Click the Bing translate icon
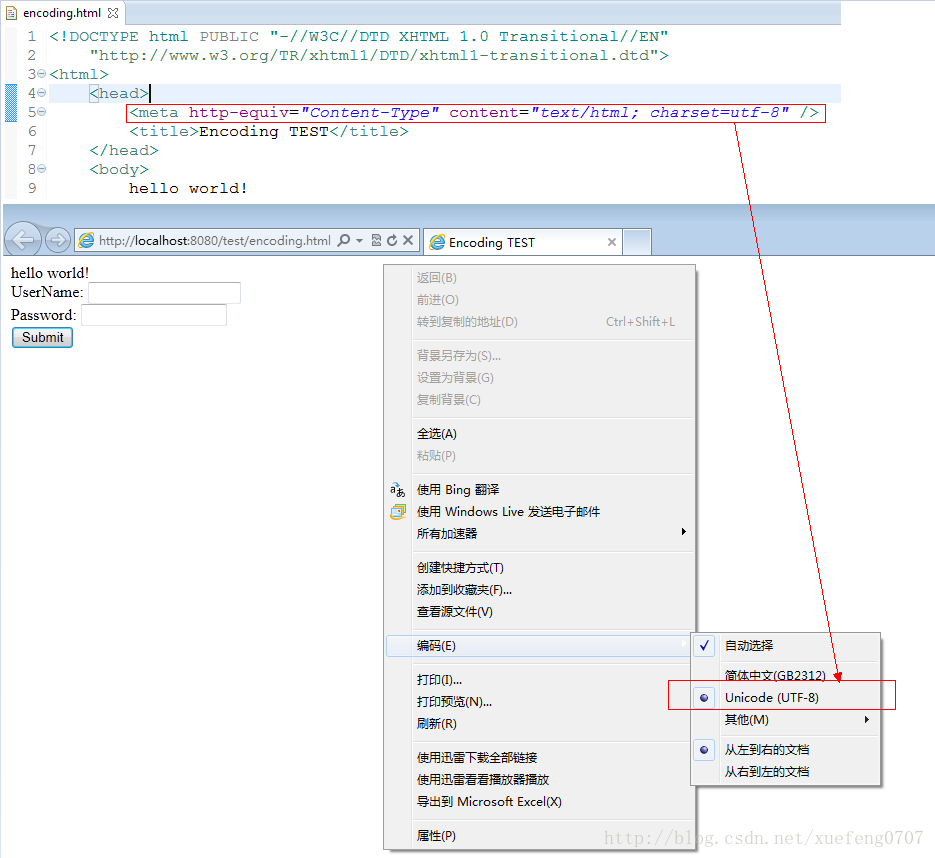 tap(398, 490)
